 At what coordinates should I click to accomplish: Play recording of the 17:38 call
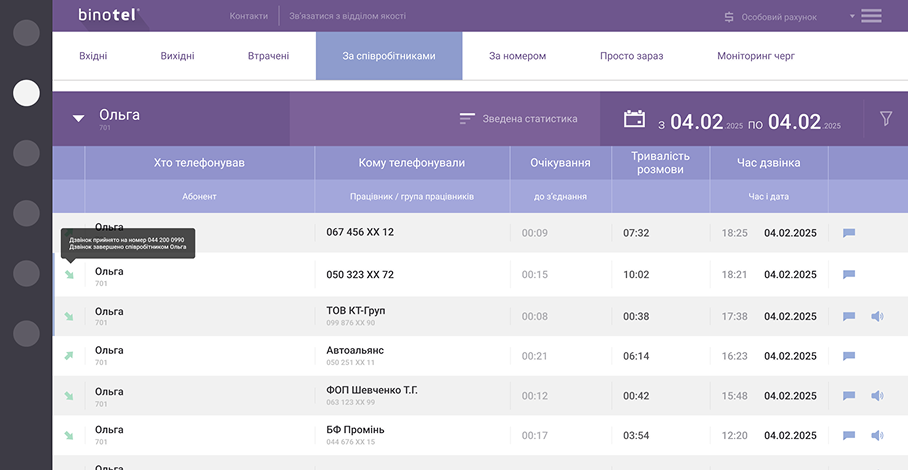(877, 316)
